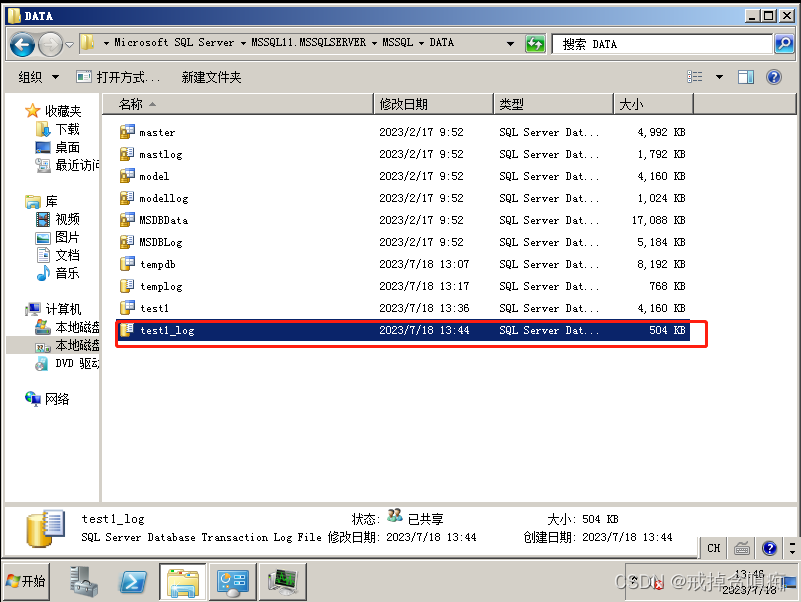The width and height of the screenshot is (801, 602).
Task: Open Windows Explorer help via question mark icon
Action: [774, 77]
